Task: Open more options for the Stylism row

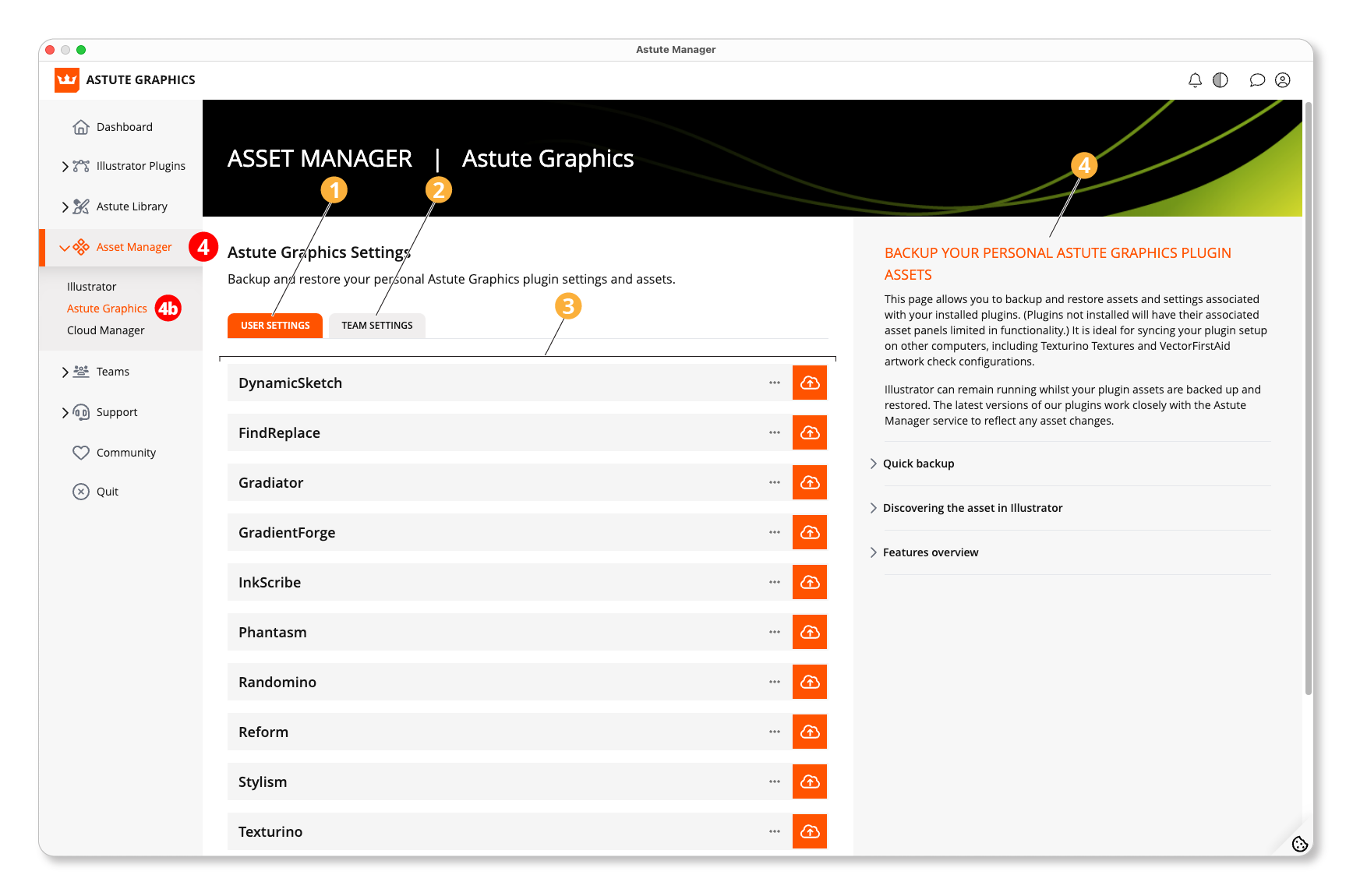Action: click(x=774, y=781)
